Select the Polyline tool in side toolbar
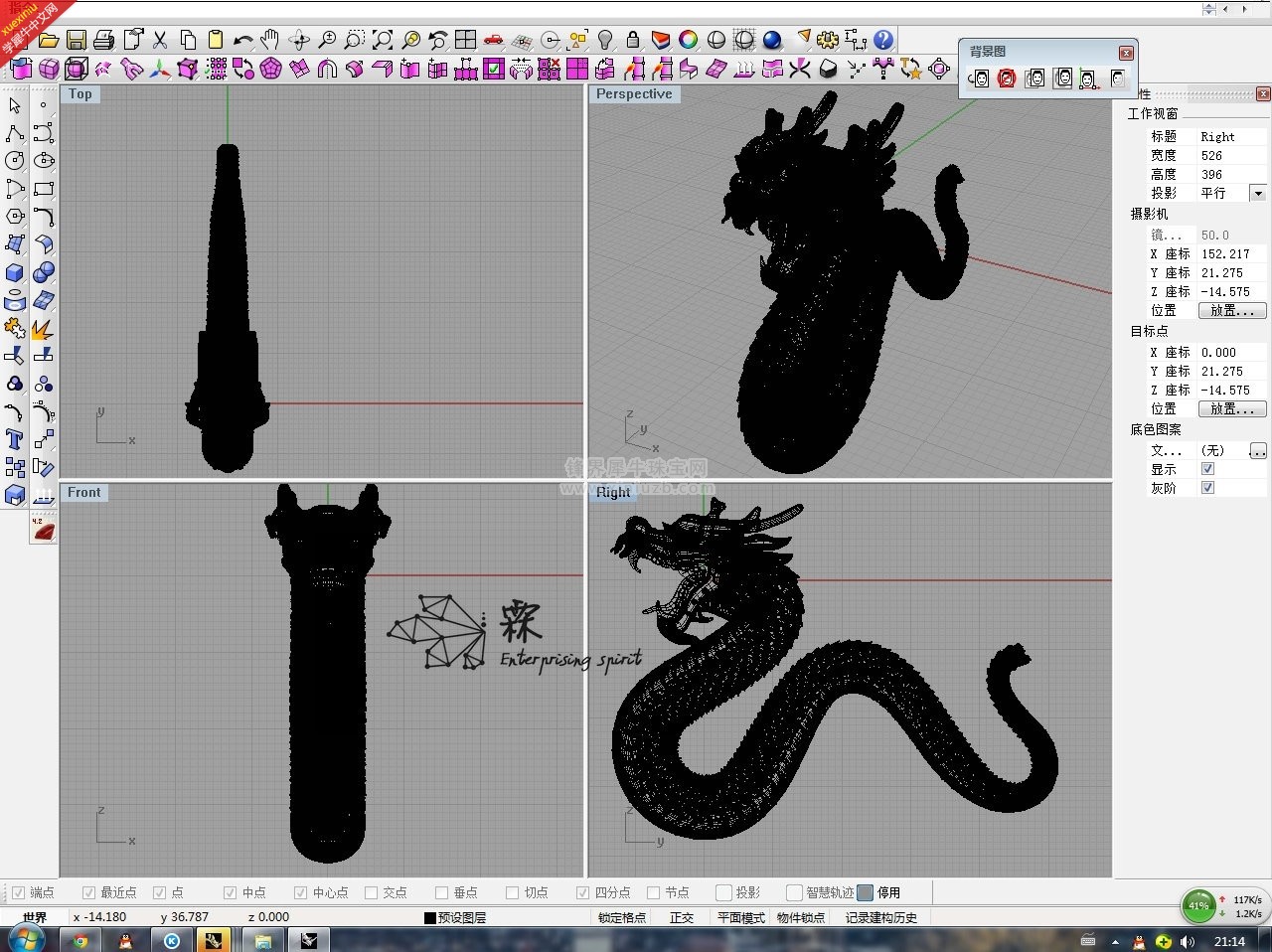The width and height of the screenshot is (1272, 952). 15,133
